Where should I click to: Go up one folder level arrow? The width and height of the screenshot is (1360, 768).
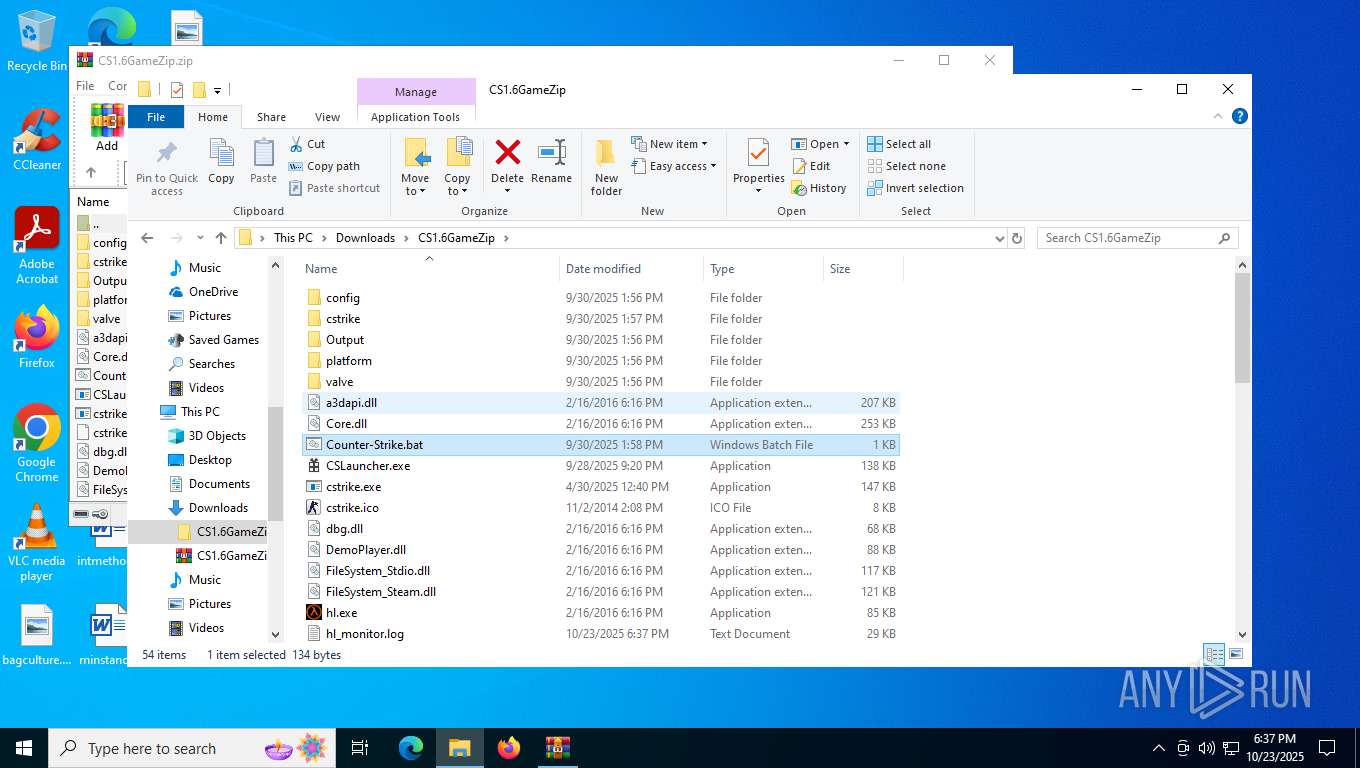[x=221, y=238]
